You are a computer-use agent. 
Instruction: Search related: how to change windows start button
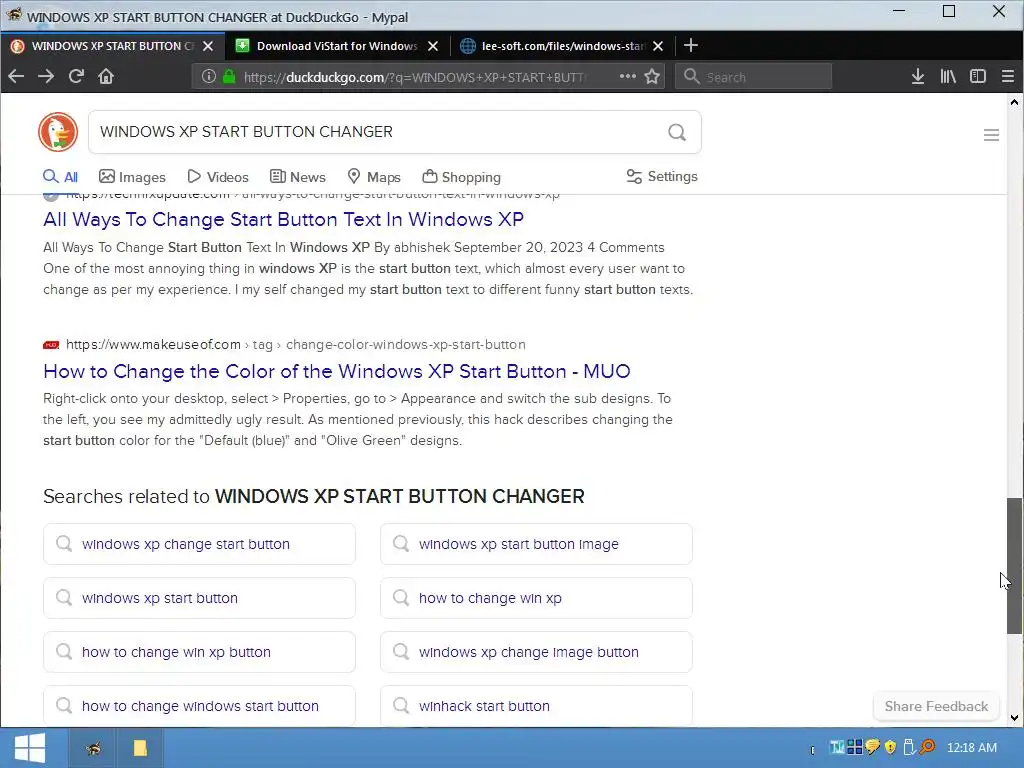(199, 706)
